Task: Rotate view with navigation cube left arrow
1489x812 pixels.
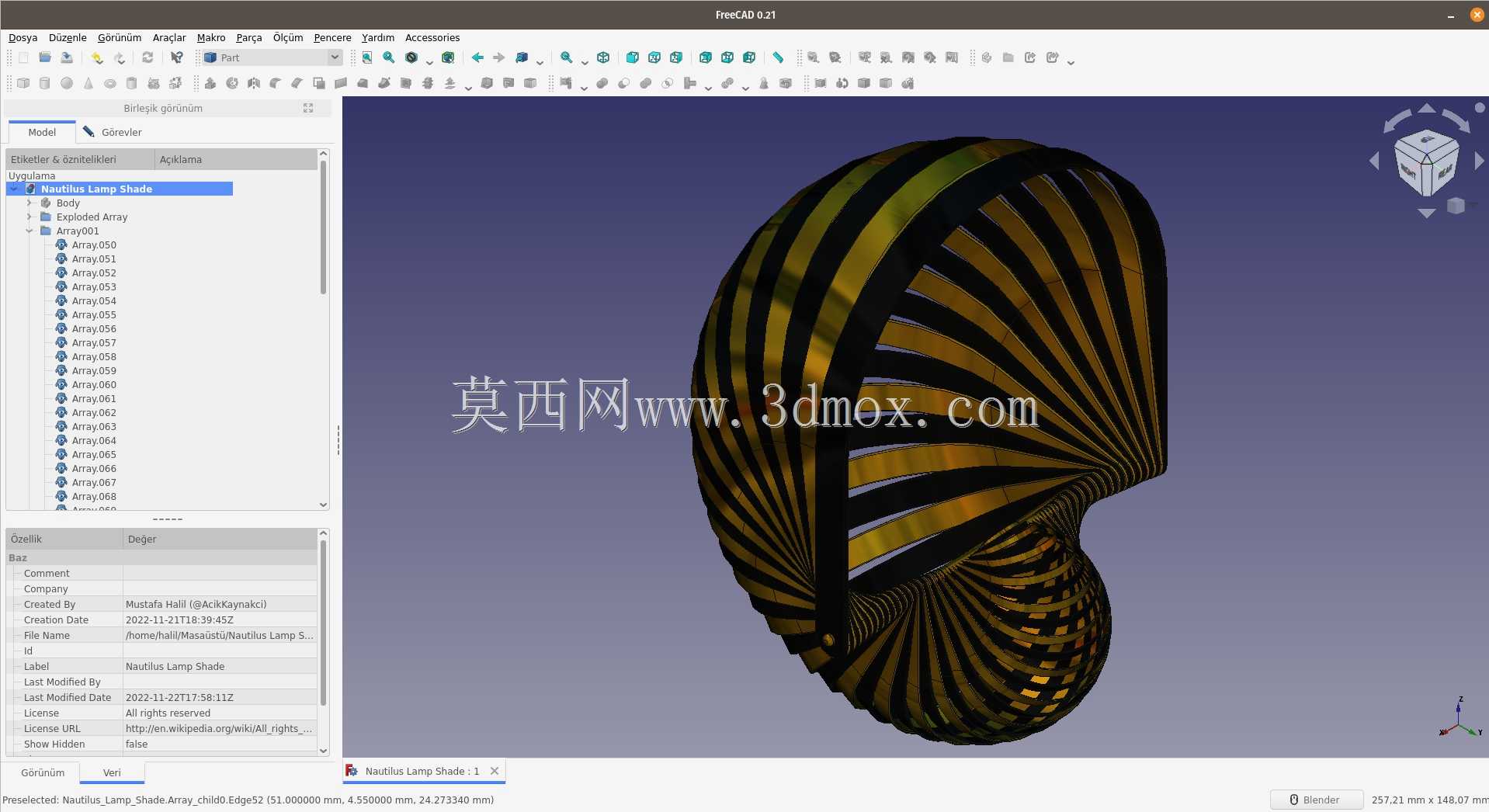Action: 1374,161
